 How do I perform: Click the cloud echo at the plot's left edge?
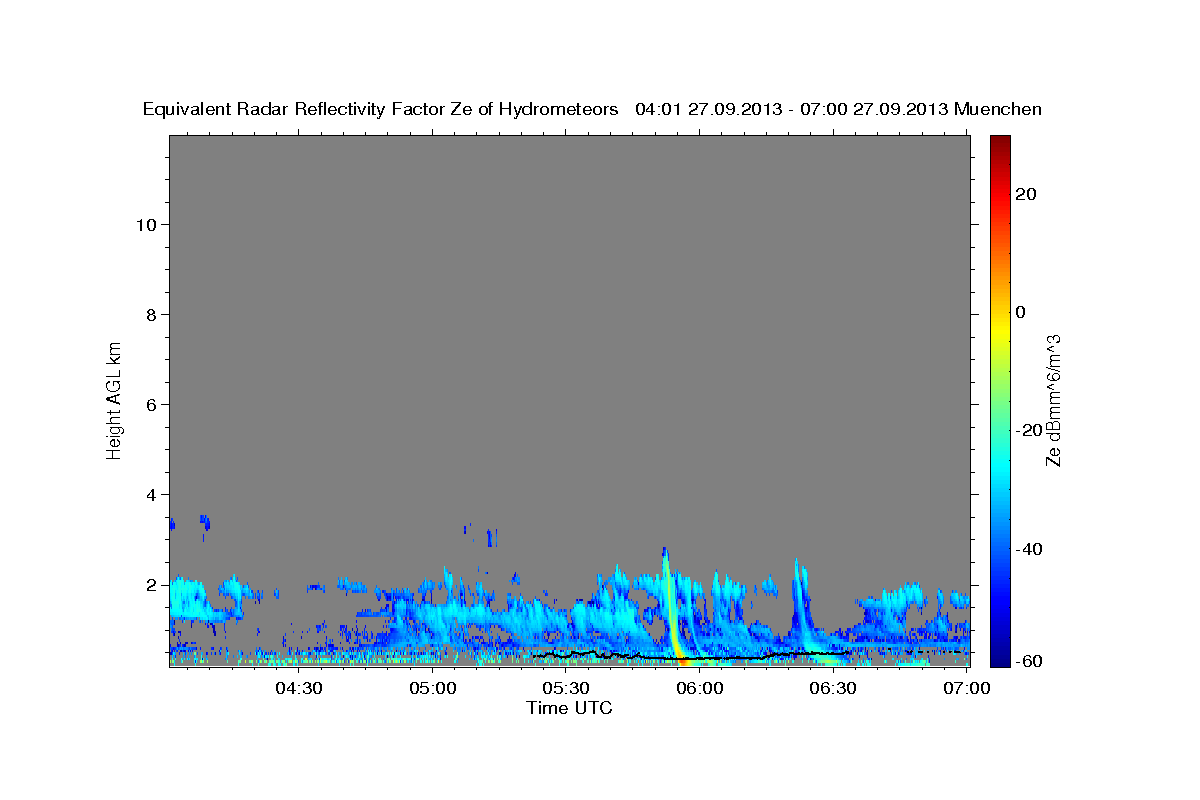(x=188, y=600)
